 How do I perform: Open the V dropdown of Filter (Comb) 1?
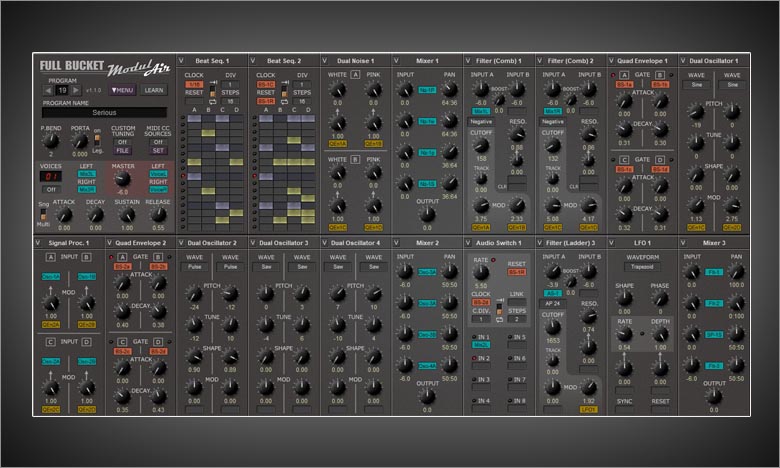coord(468,61)
